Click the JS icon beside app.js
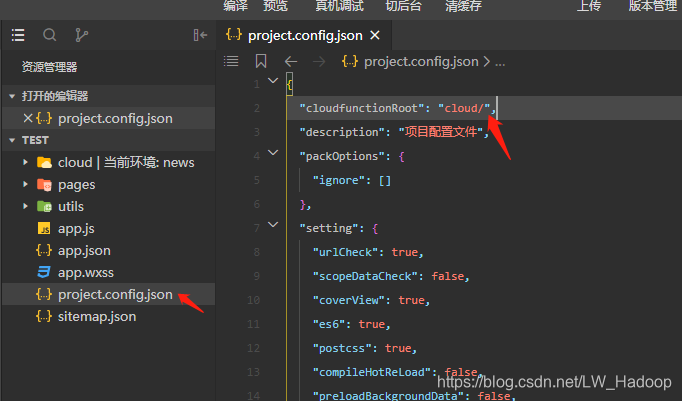The height and width of the screenshot is (401, 682). pyautogui.click(x=44, y=228)
